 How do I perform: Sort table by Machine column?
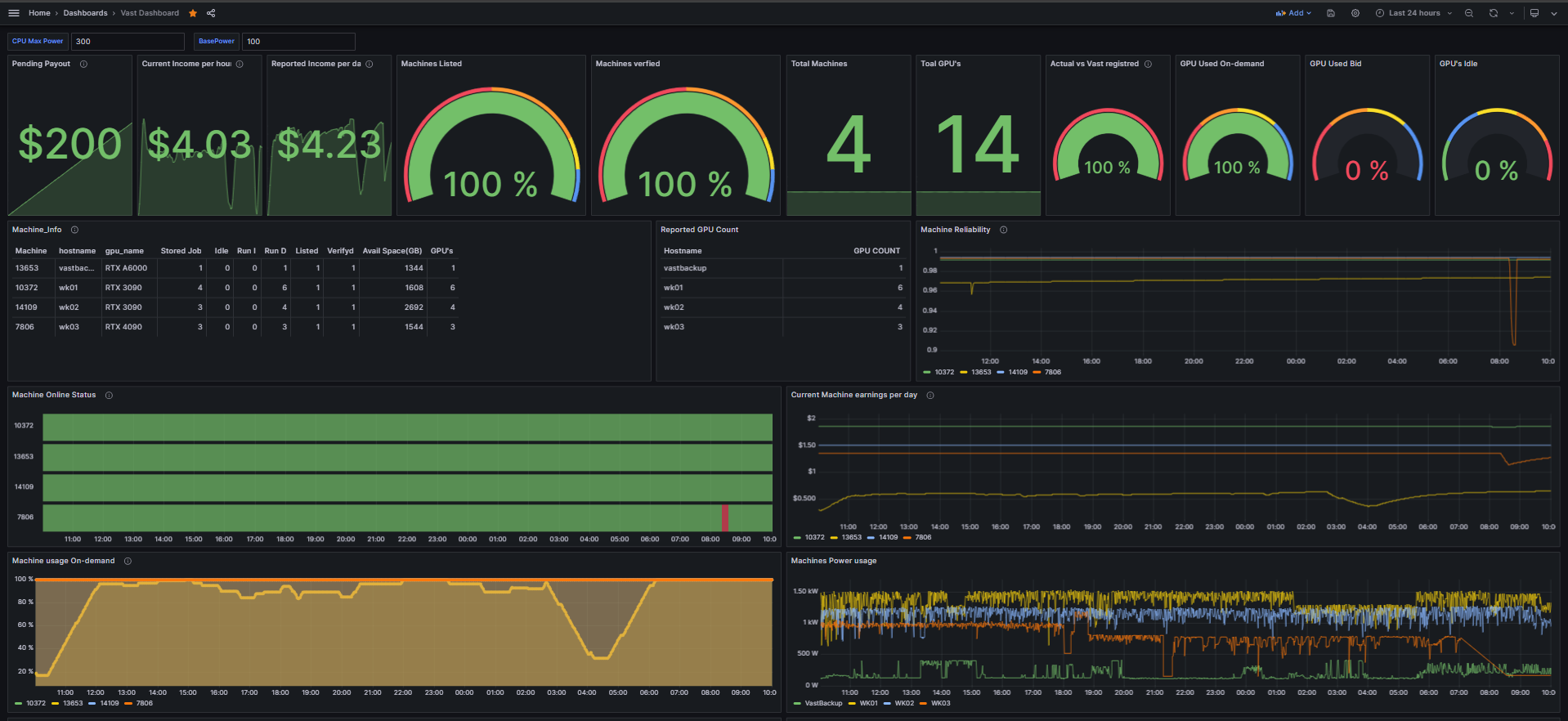(31, 251)
